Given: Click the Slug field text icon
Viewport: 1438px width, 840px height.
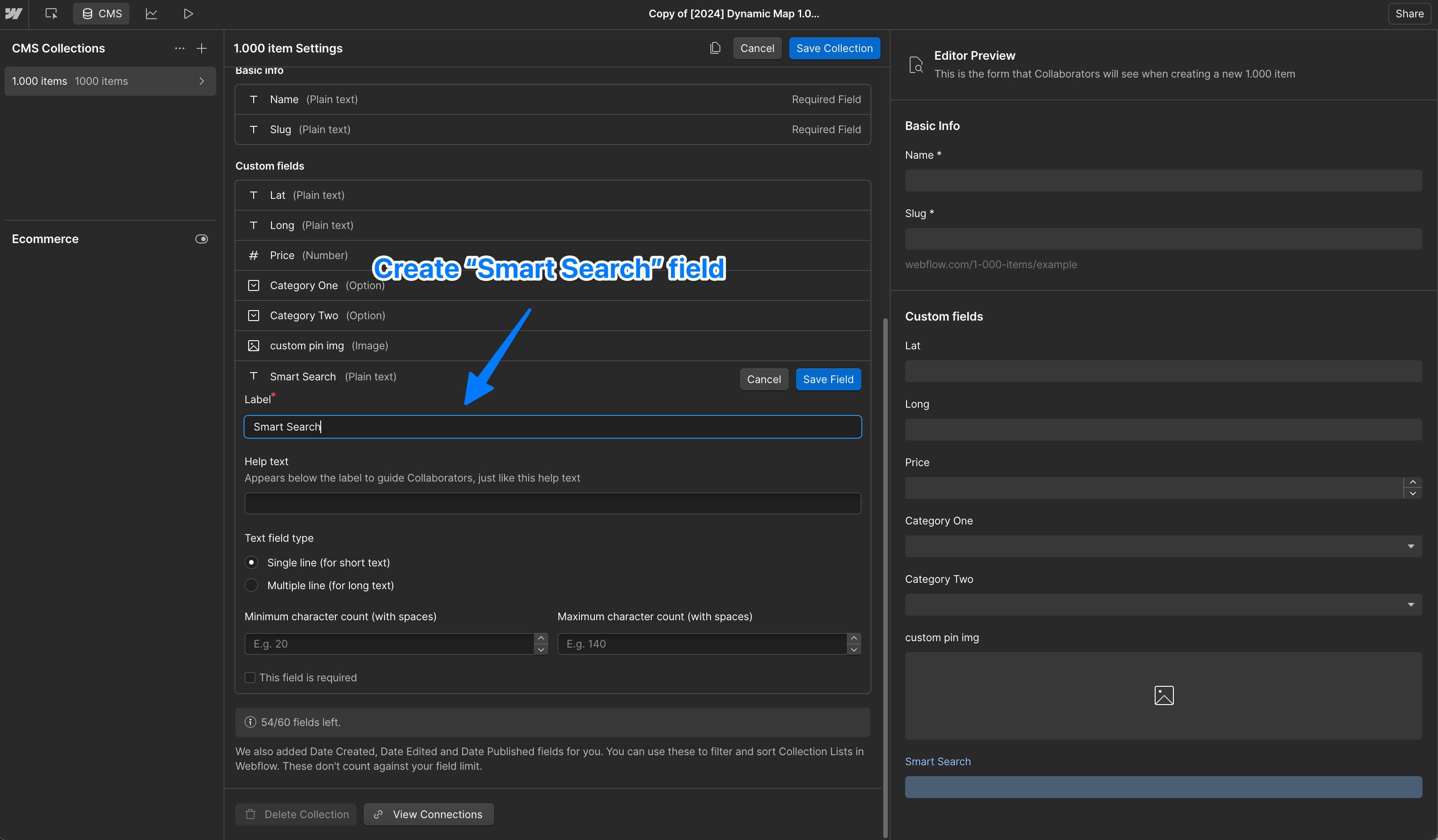Looking at the screenshot, I should [x=253, y=130].
